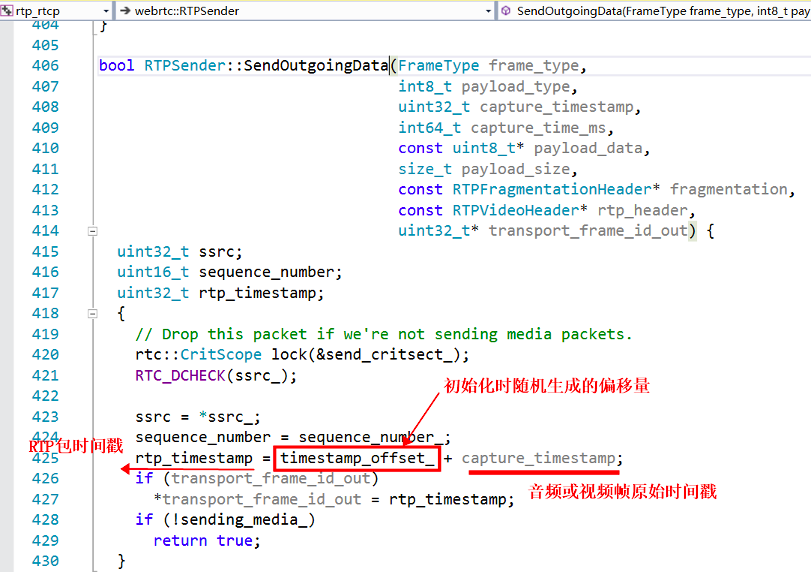Click the project icon beside rtp_rtcp

(x=6, y=11)
